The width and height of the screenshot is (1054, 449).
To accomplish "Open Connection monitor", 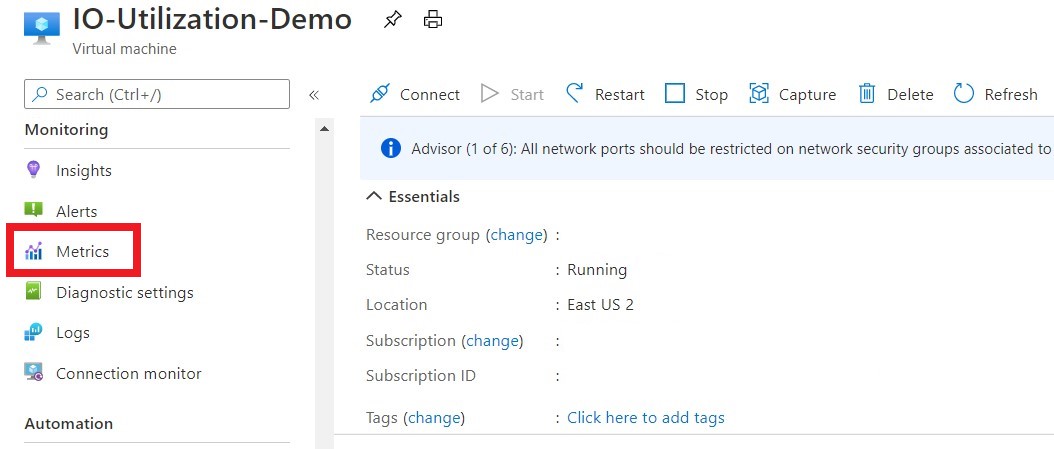I will (128, 374).
